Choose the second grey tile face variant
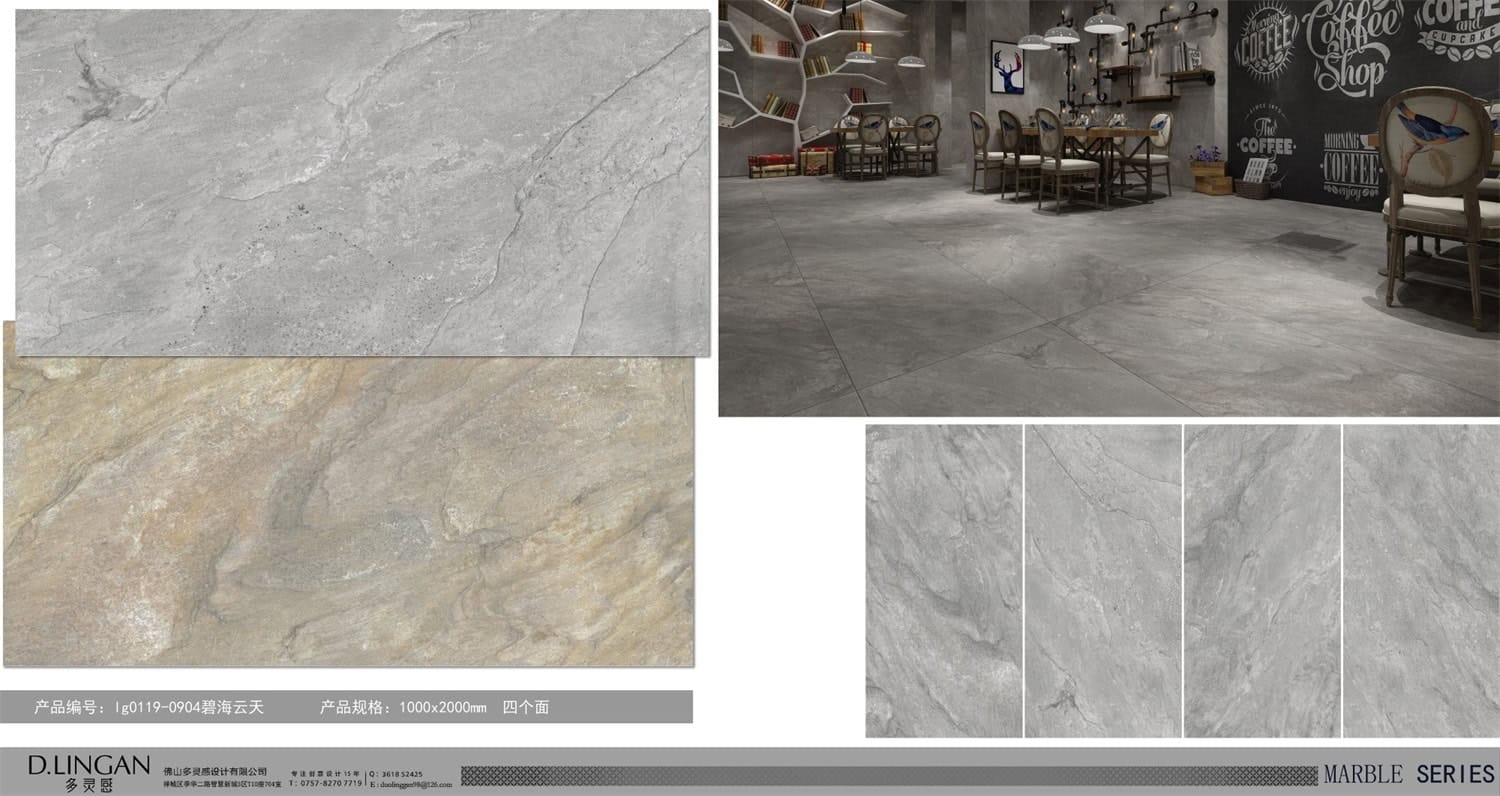 pos(1102,581)
